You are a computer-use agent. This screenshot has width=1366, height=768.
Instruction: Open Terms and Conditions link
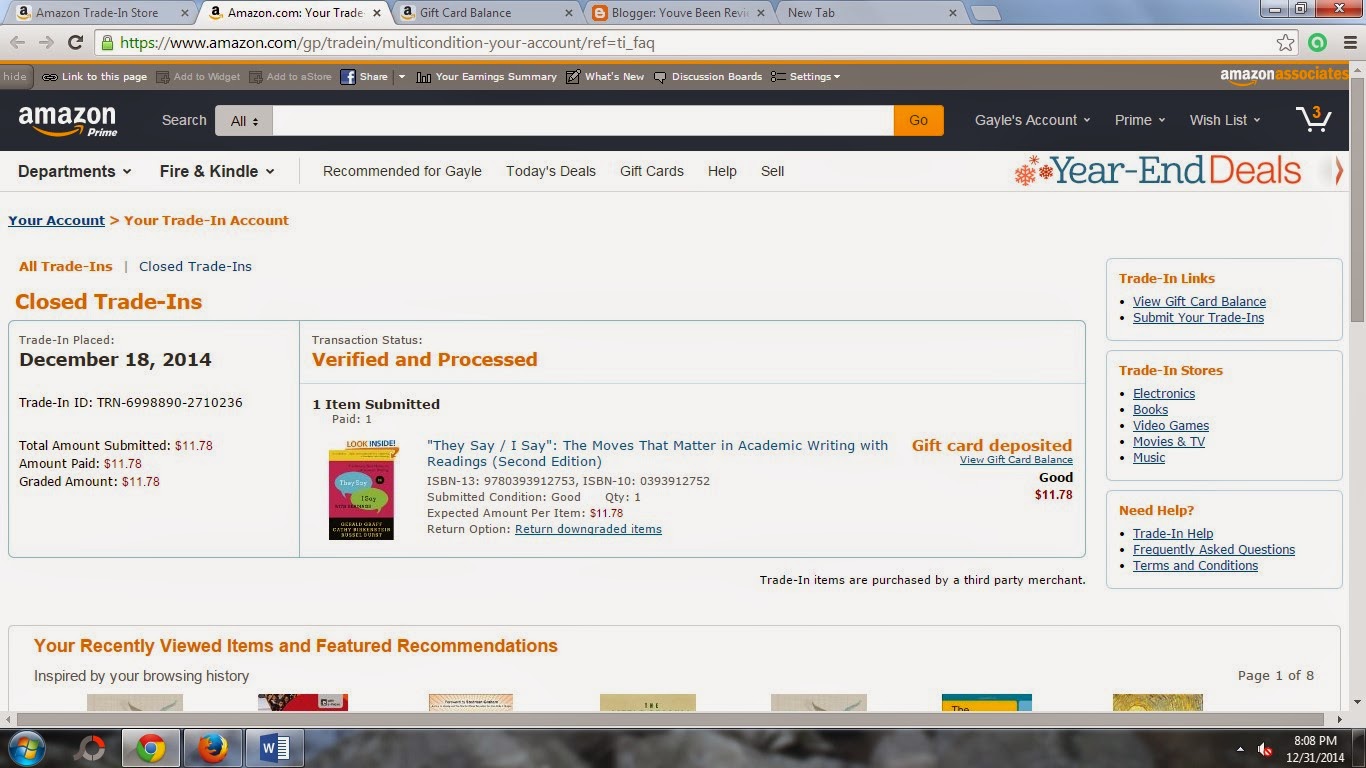pos(1195,565)
